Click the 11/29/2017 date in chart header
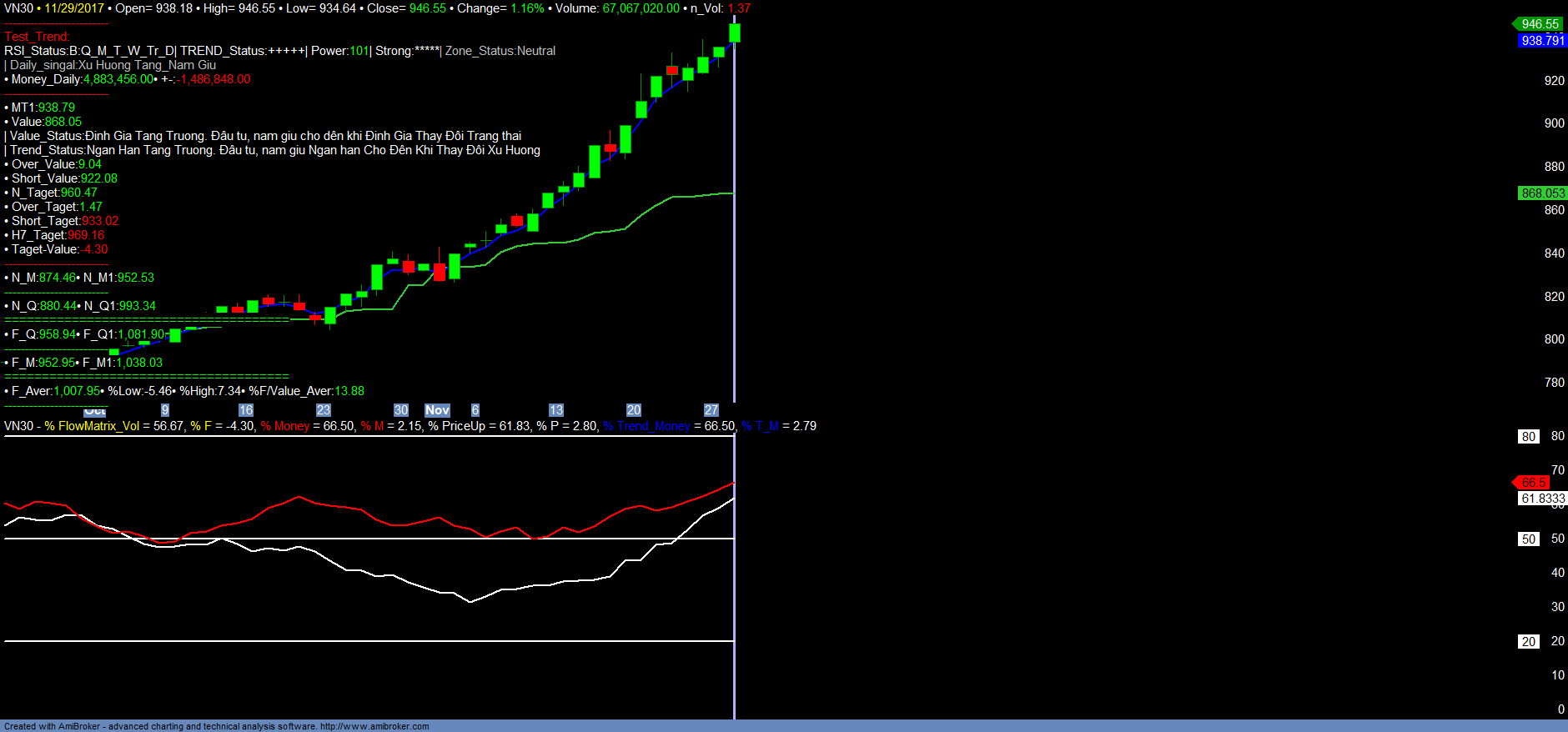 click(x=74, y=8)
